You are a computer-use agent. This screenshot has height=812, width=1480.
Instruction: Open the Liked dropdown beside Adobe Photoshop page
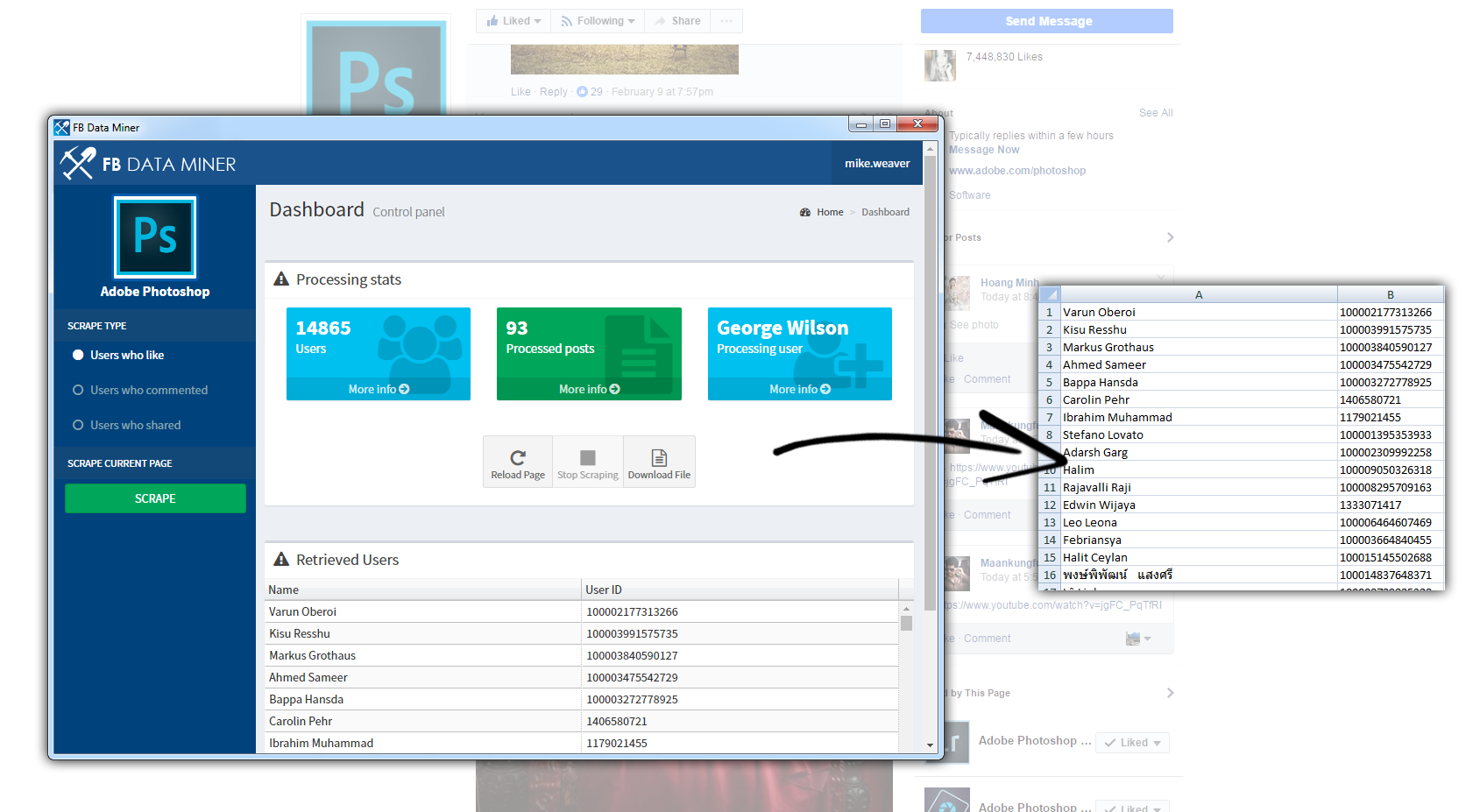(1132, 743)
